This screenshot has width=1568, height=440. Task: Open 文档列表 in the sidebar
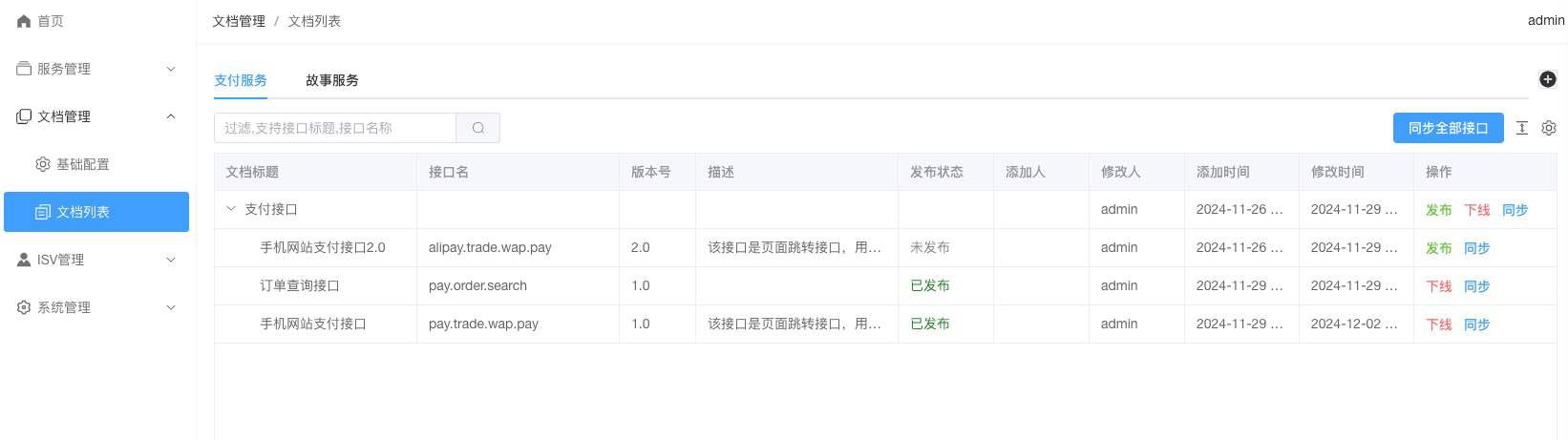(x=83, y=212)
